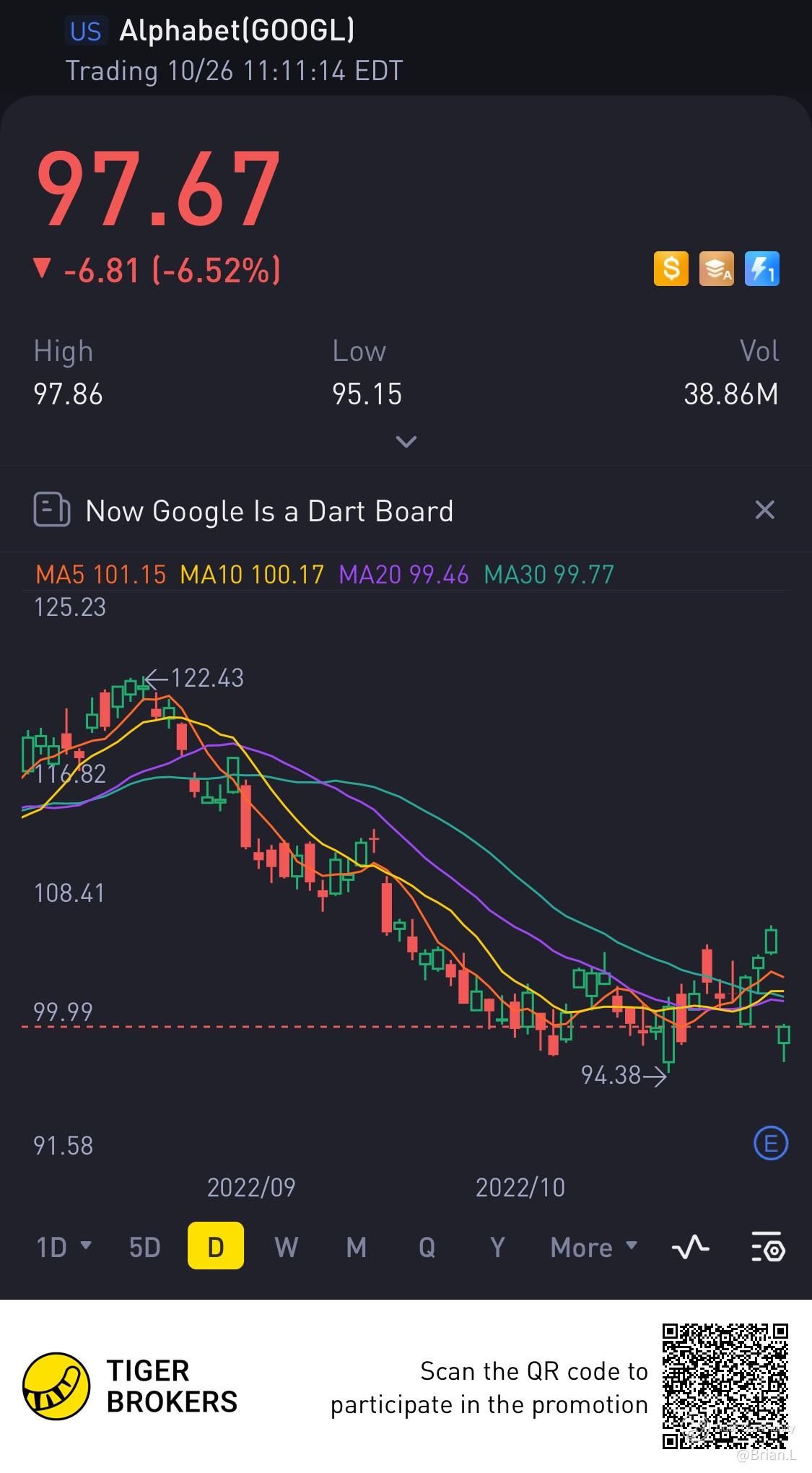Open the 'Now Google Is a Dart Board' article
The width and height of the screenshot is (812, 1473).
point(269,511)
